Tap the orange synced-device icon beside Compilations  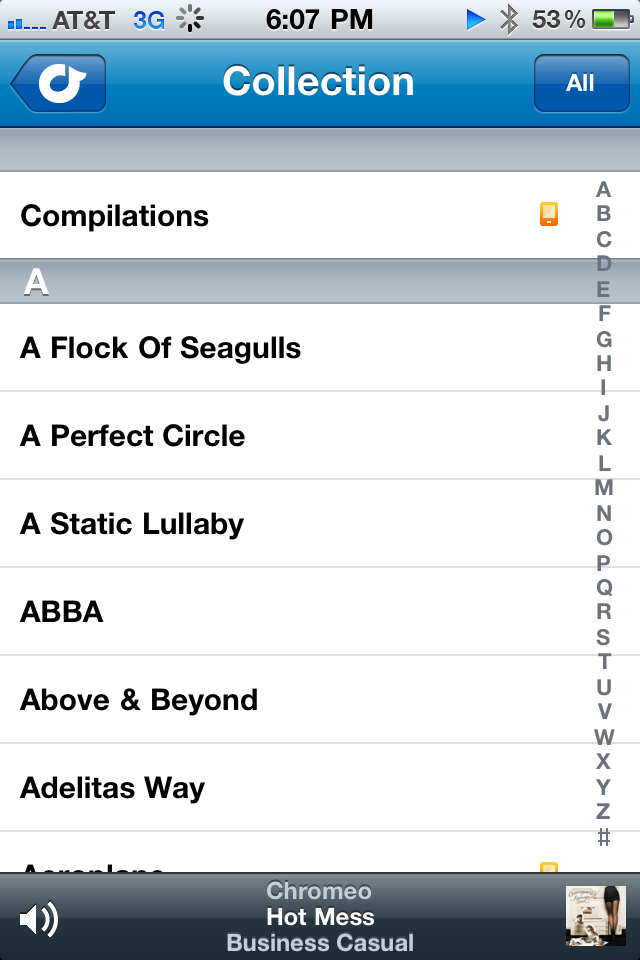click(x=549, y=214)
